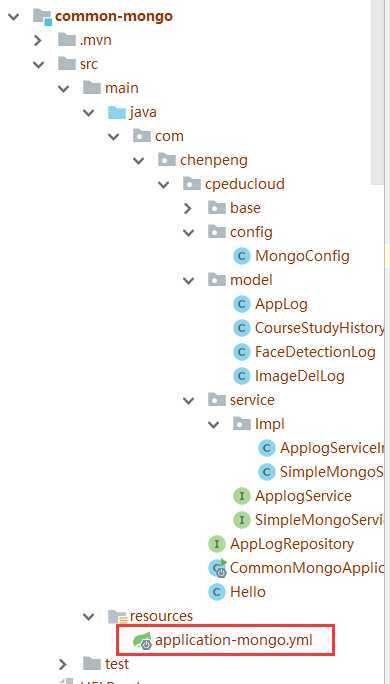Click the application-mongo.yml Spring leaf icon
This screenshot has width=390, height=684.
point(143,640)
